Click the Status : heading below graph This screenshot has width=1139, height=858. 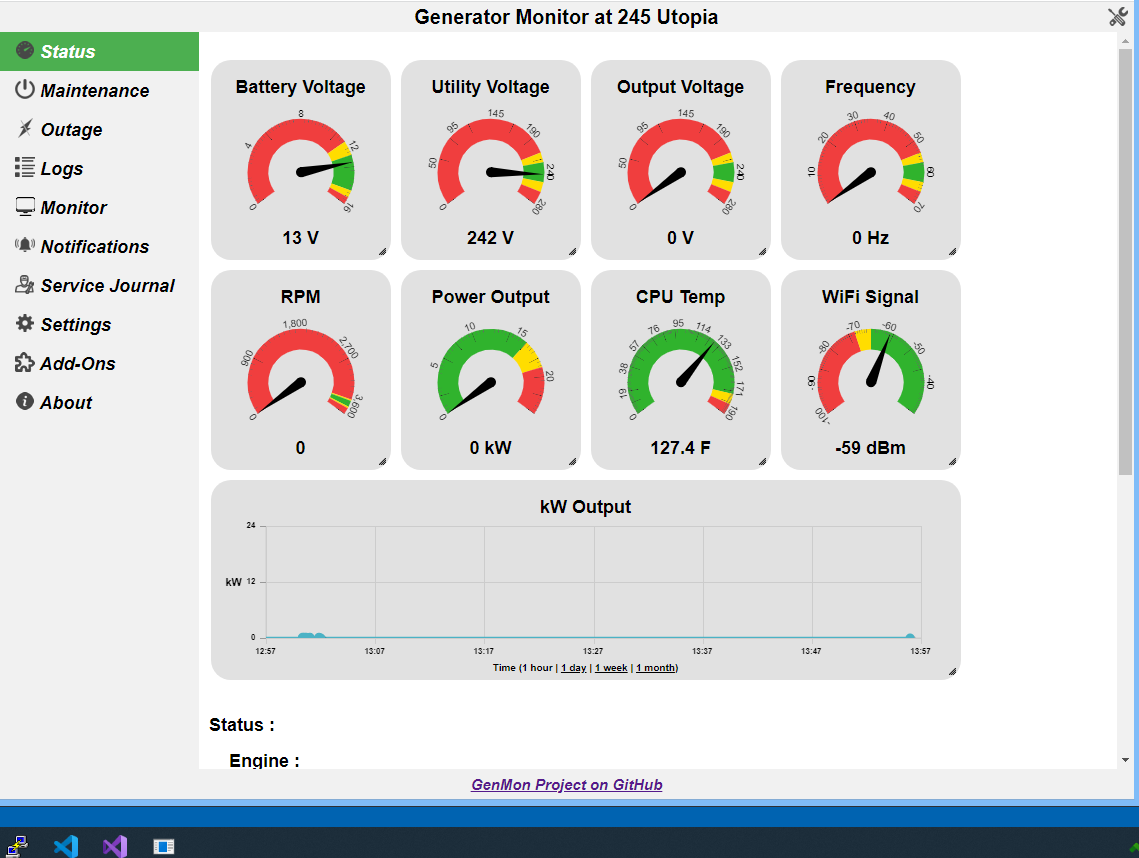[x=242, y=725]
